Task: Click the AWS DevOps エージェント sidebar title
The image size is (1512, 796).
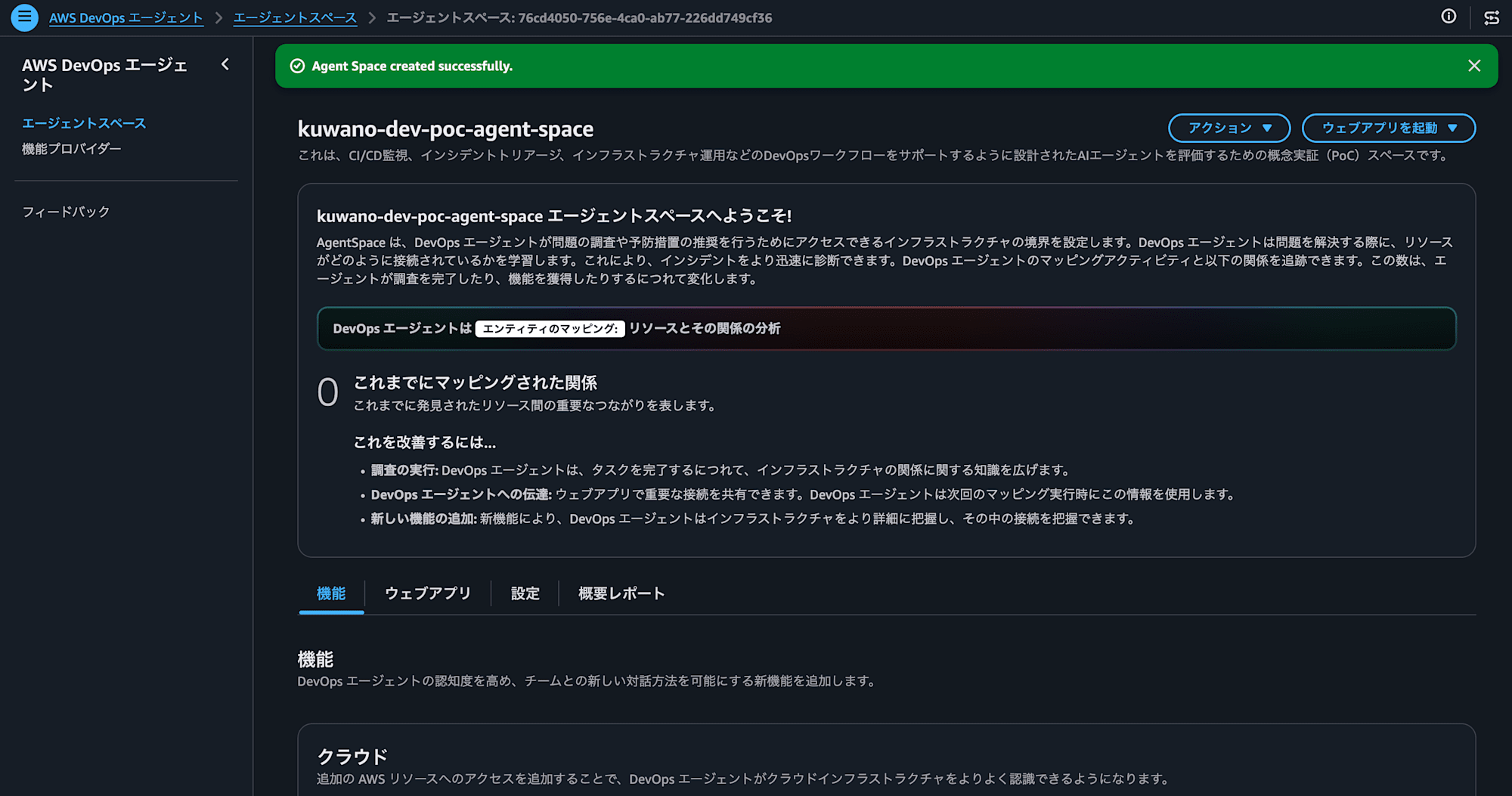Action: coord(104,75)
